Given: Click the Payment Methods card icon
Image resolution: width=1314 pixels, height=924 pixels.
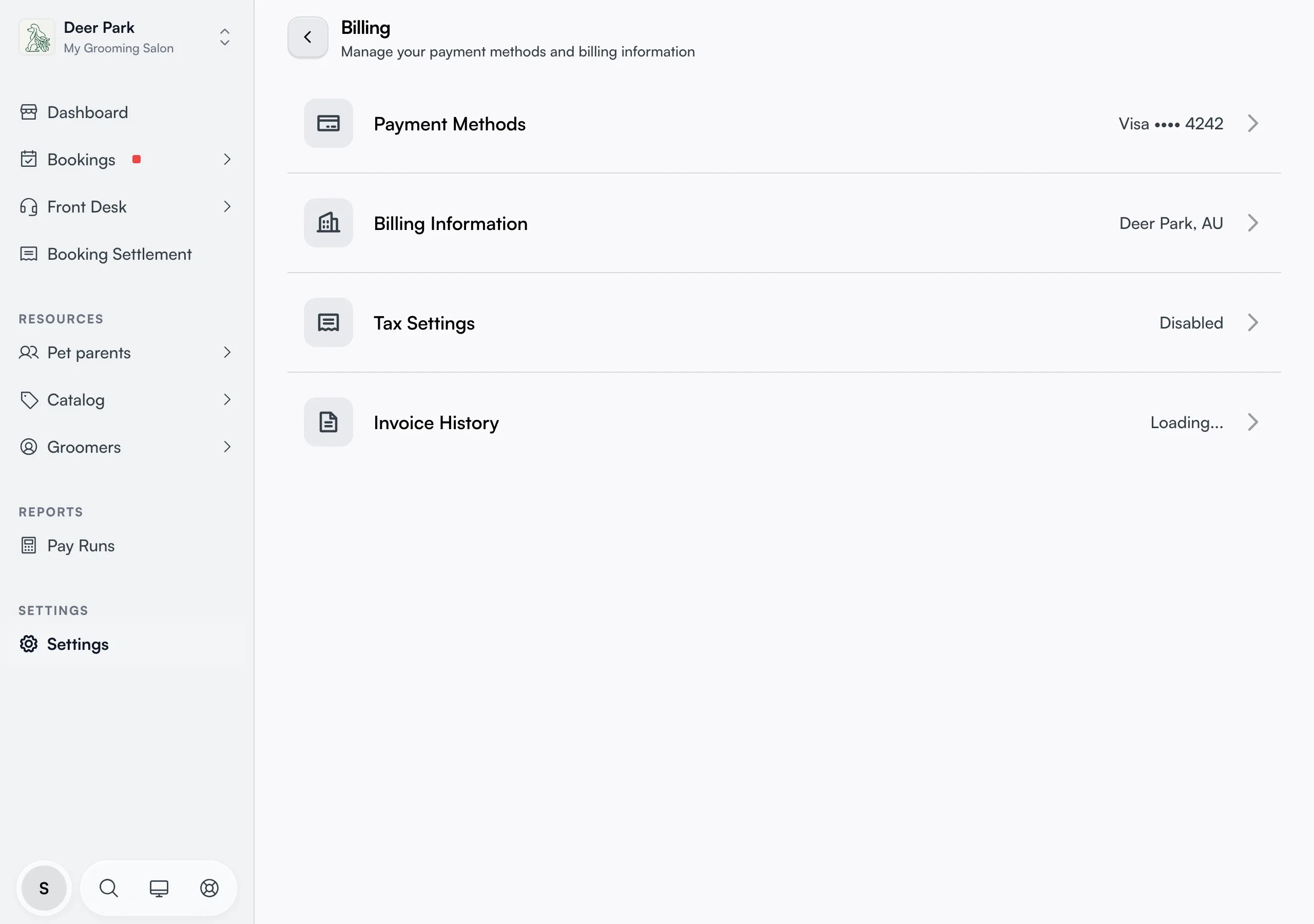Looking at the screenshot, I should (x=328, y=123).
